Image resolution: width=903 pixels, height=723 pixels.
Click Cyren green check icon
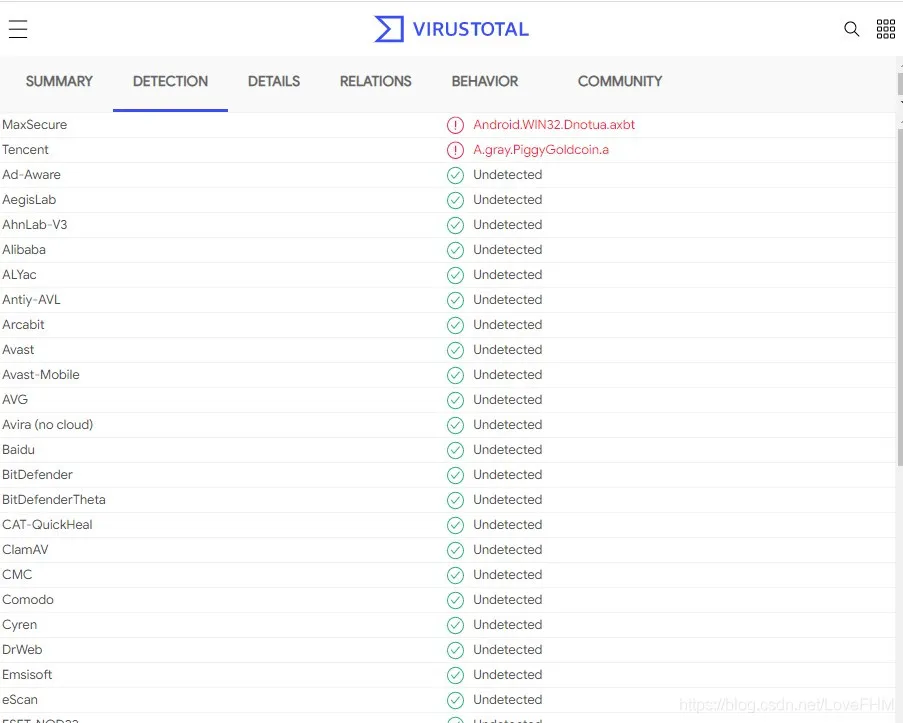(455, 625)
